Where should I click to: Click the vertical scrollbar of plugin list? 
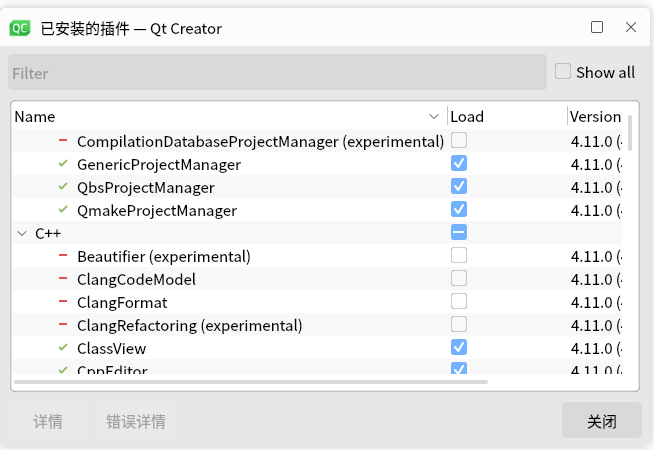pos(630,133)
